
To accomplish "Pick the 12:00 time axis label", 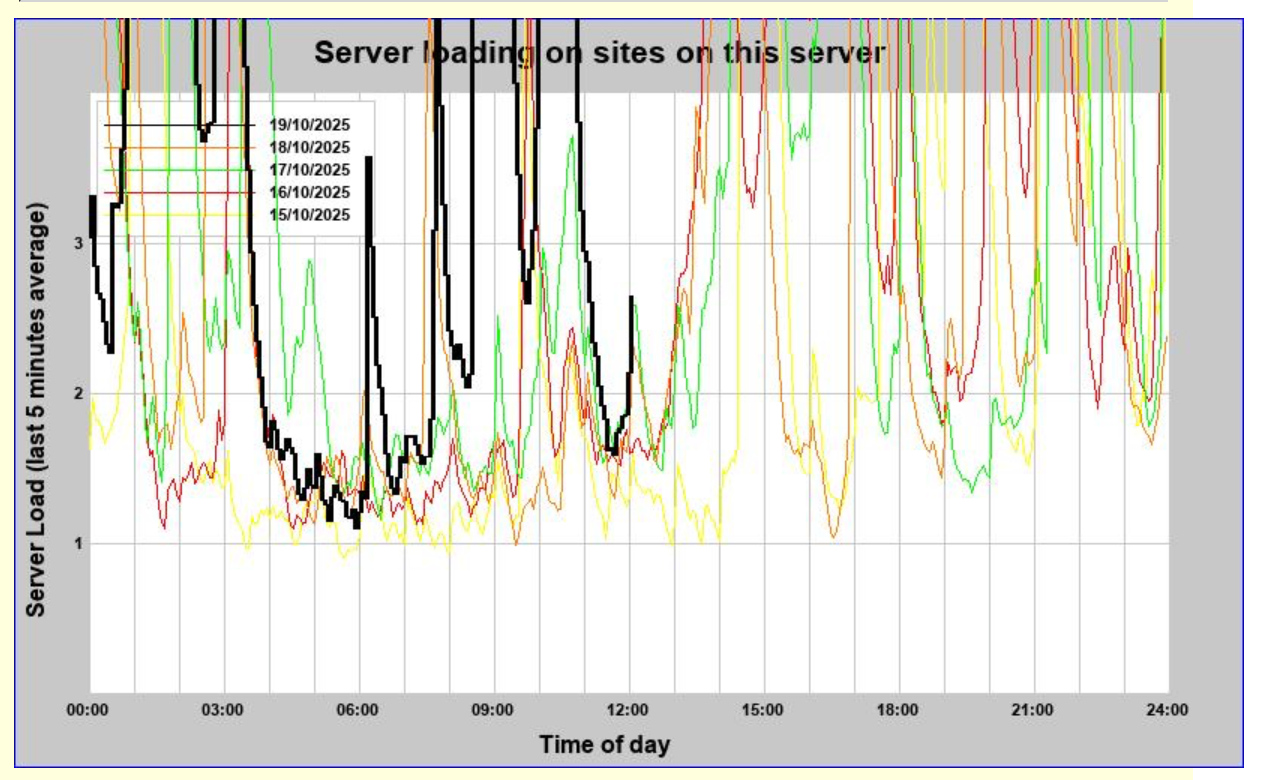I will 627,710.
